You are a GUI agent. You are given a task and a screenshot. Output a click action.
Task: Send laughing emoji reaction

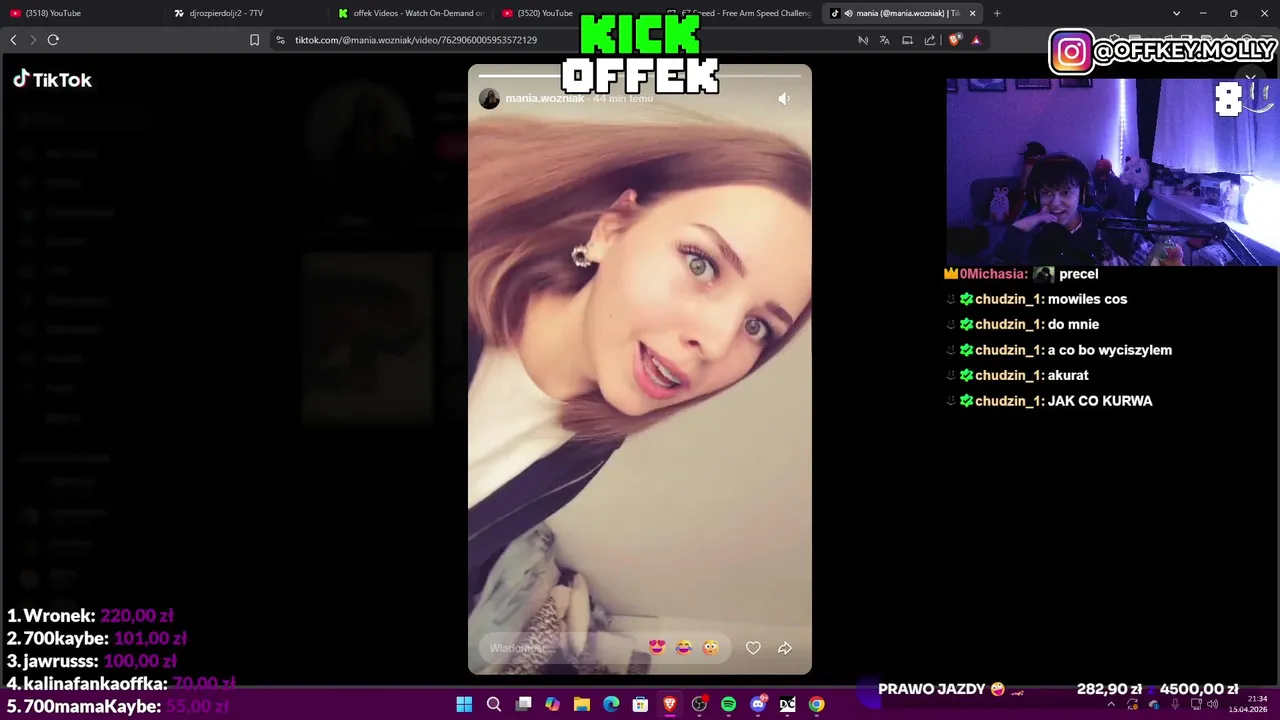click(x=684, y=648)
